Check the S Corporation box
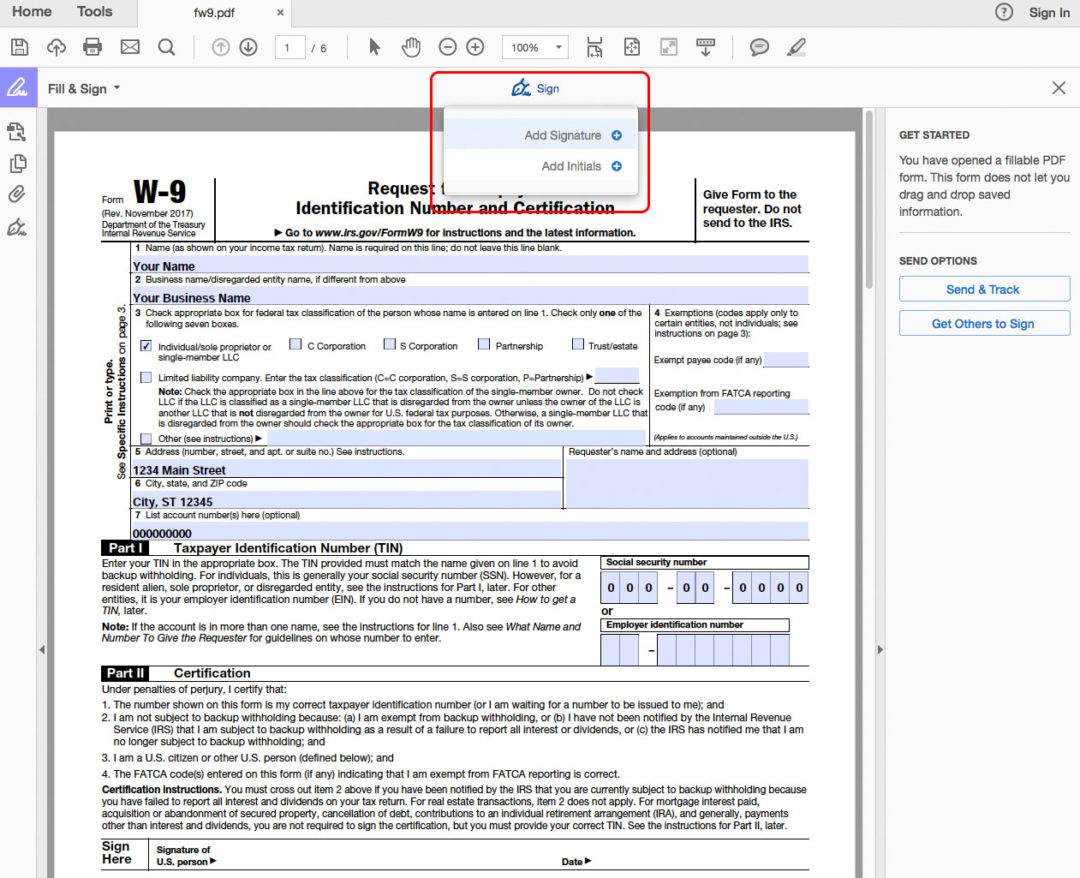 tap(390, 344)
